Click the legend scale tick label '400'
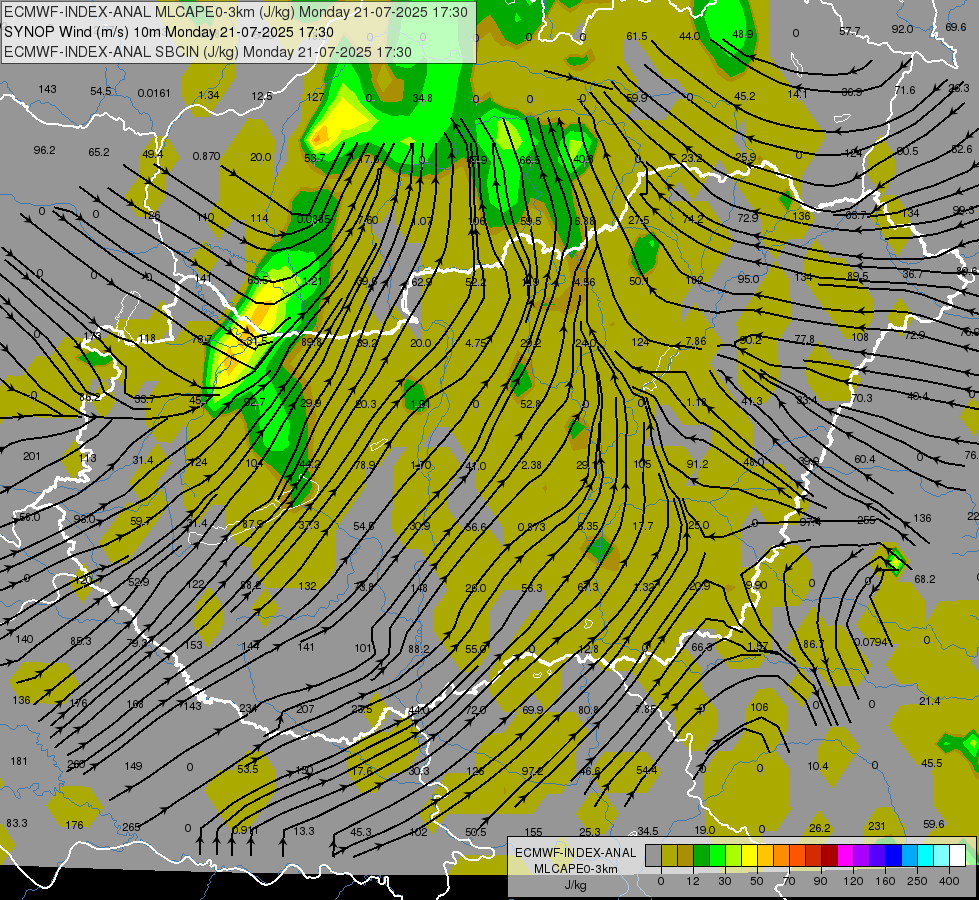 (949, 881)
